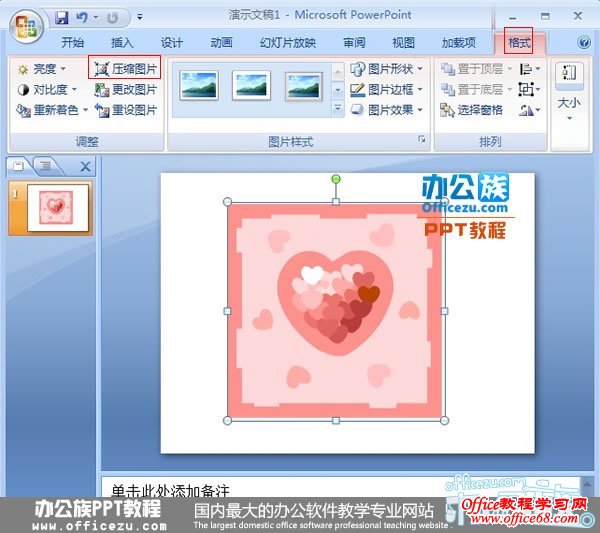Switch to the slides thumbnail pane tab
The width and height of the screenshot is (600, 533).
click(x=18, y=166)
